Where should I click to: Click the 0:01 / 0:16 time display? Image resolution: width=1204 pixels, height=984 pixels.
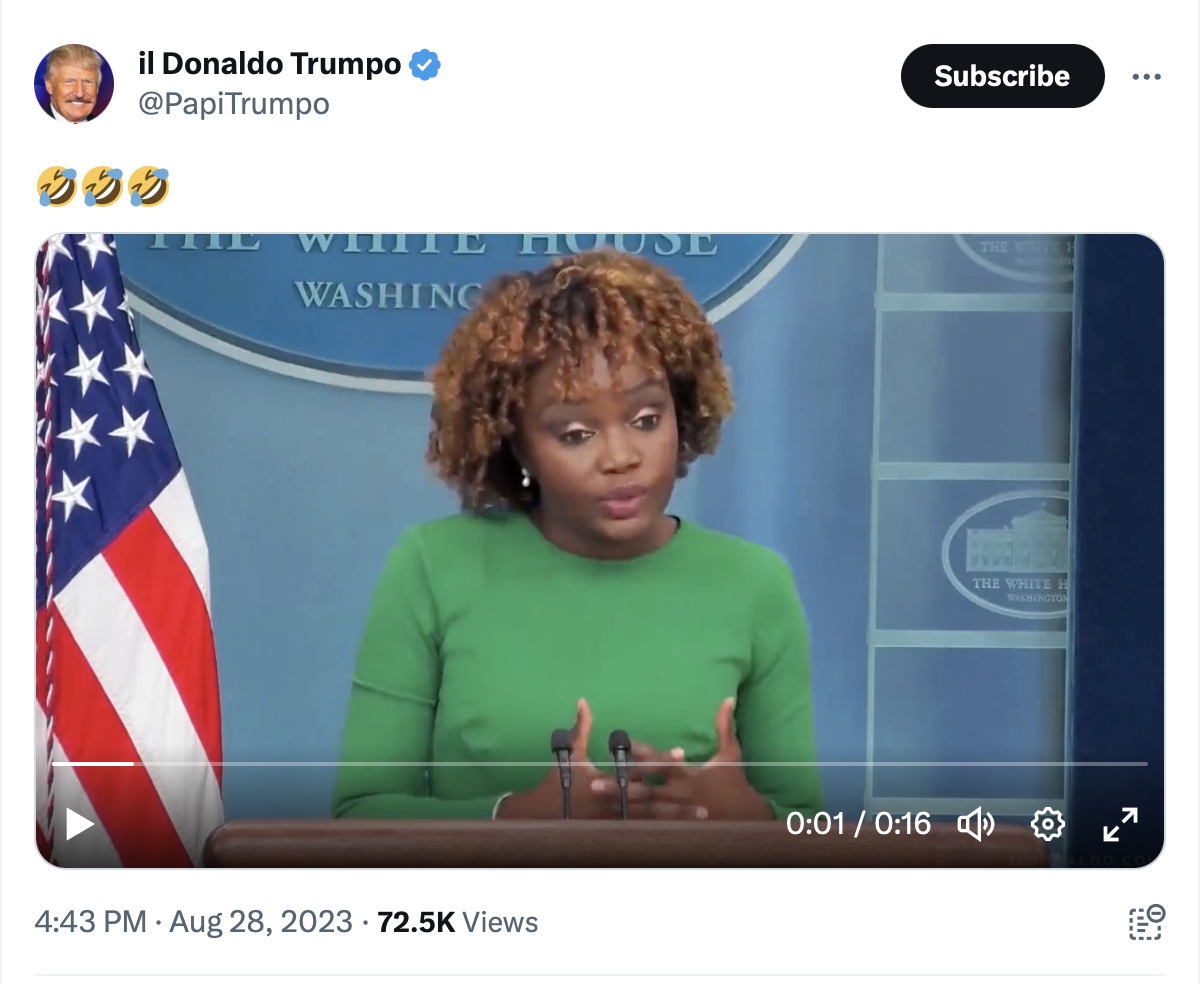(858, 824)
